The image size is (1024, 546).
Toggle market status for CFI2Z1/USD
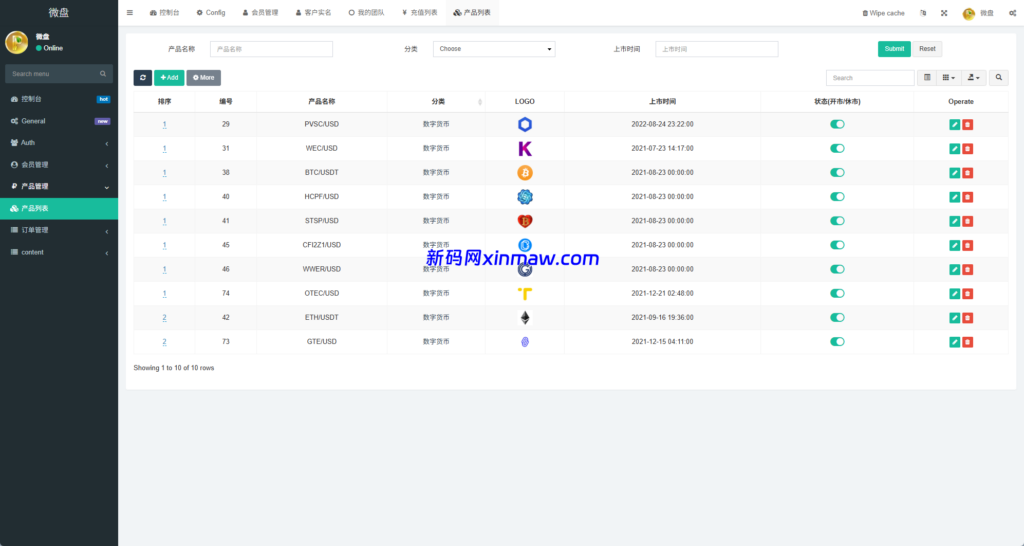837,245
